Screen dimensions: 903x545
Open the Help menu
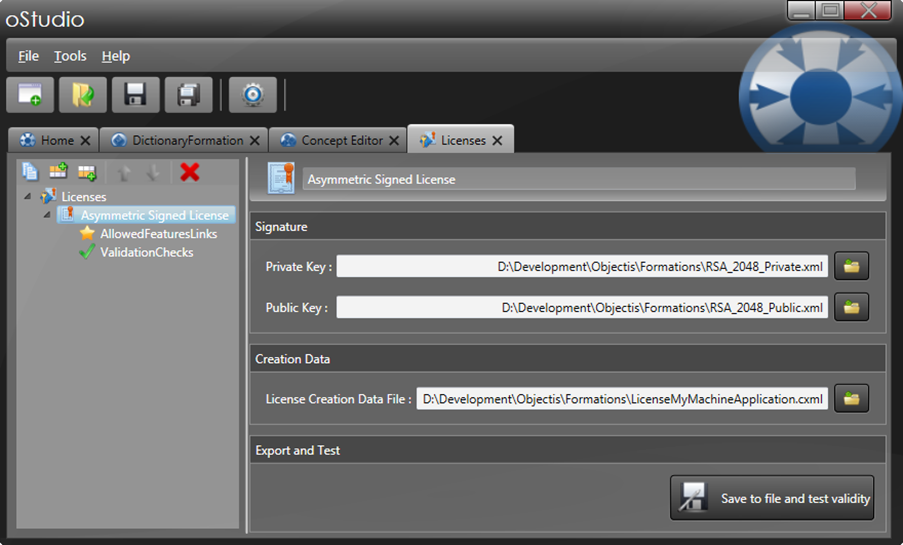pos(116,56)
